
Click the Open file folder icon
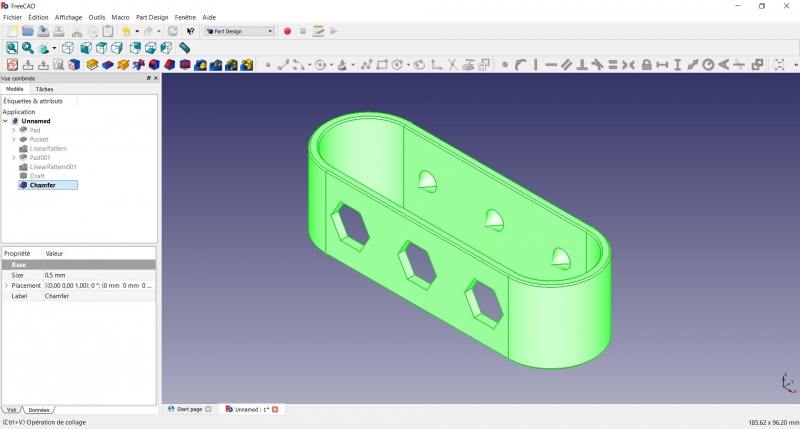point(28,31)
